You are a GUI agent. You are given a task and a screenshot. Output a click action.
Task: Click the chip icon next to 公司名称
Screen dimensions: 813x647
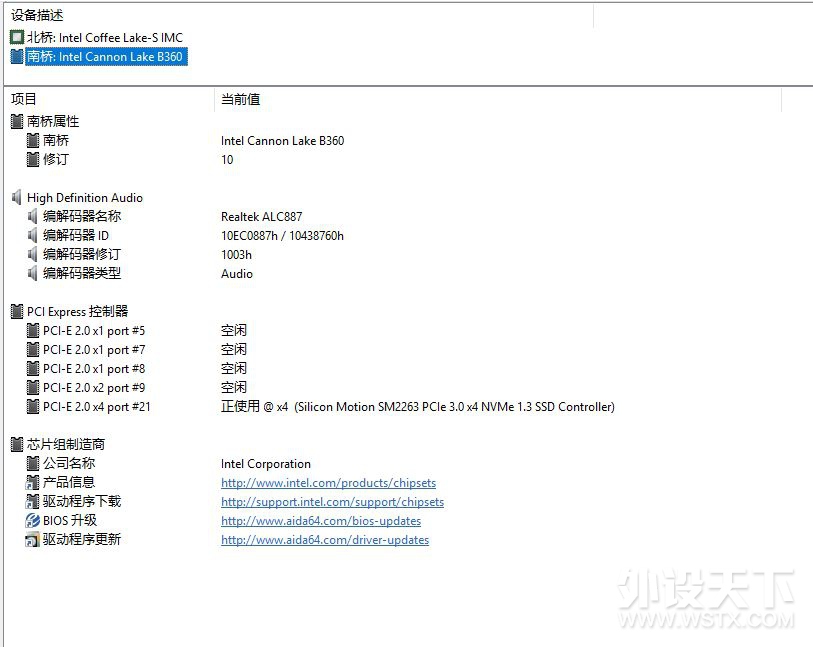pos(33,463)
